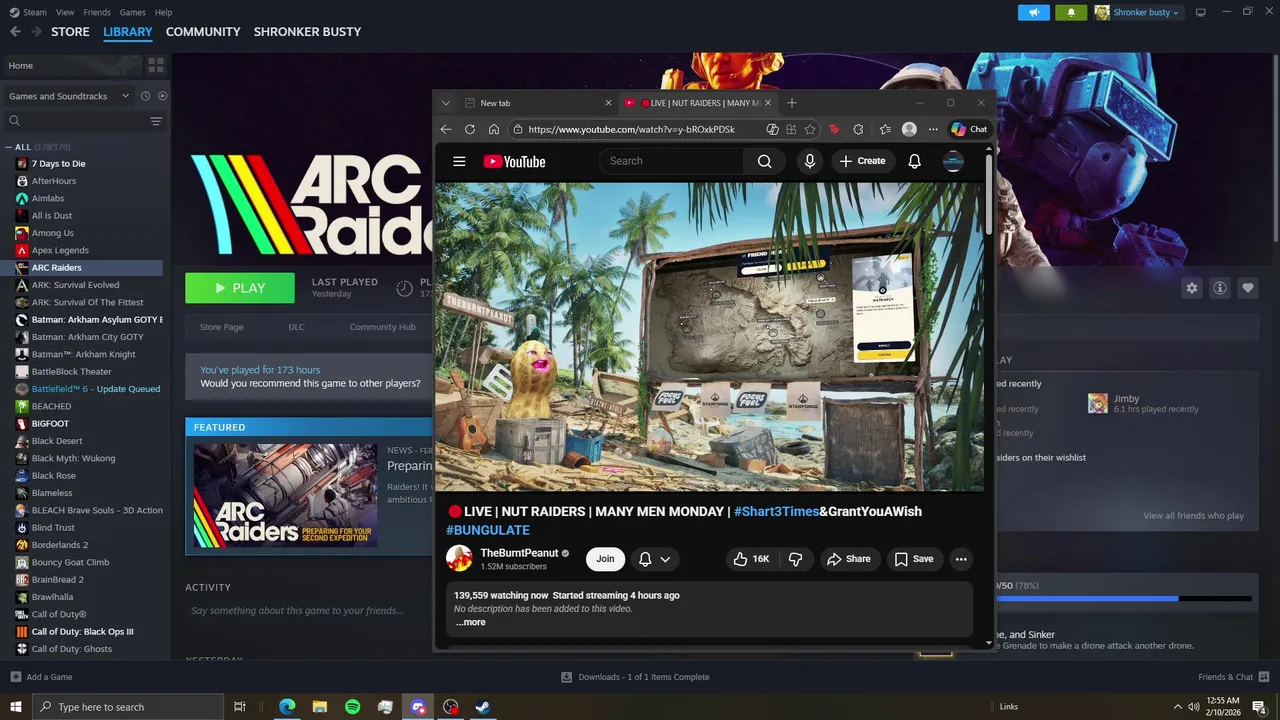Open browser extensions puzzle icon
Viewport: 1280px width, 720px height.
(858, 129)
